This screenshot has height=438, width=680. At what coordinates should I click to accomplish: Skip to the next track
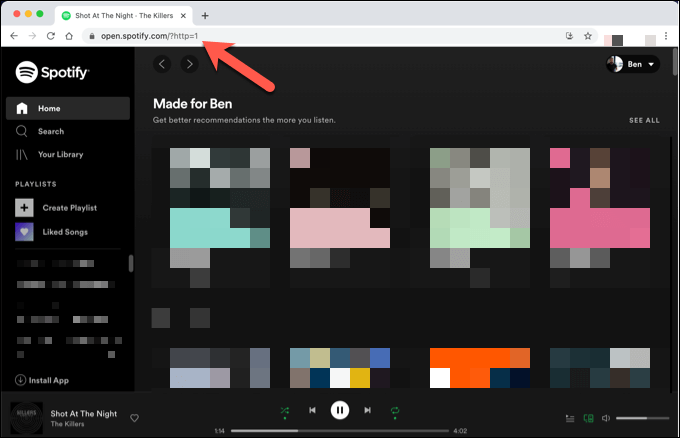(368, 410)
